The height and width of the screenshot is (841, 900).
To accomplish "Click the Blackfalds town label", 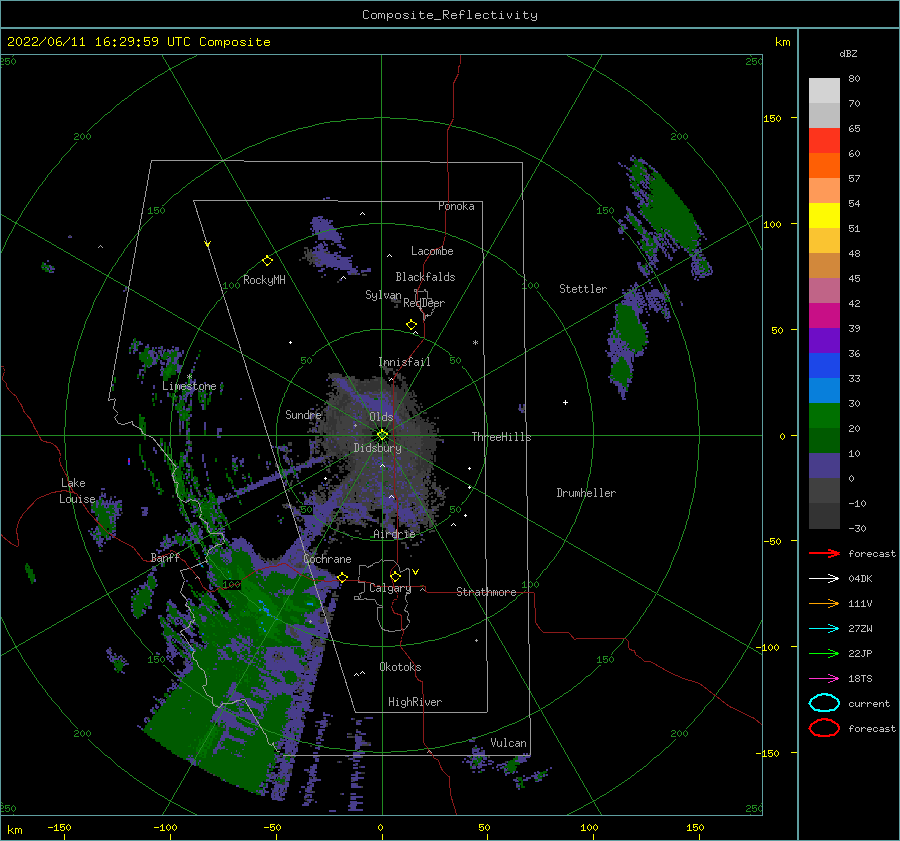I will tap(425, 277).
